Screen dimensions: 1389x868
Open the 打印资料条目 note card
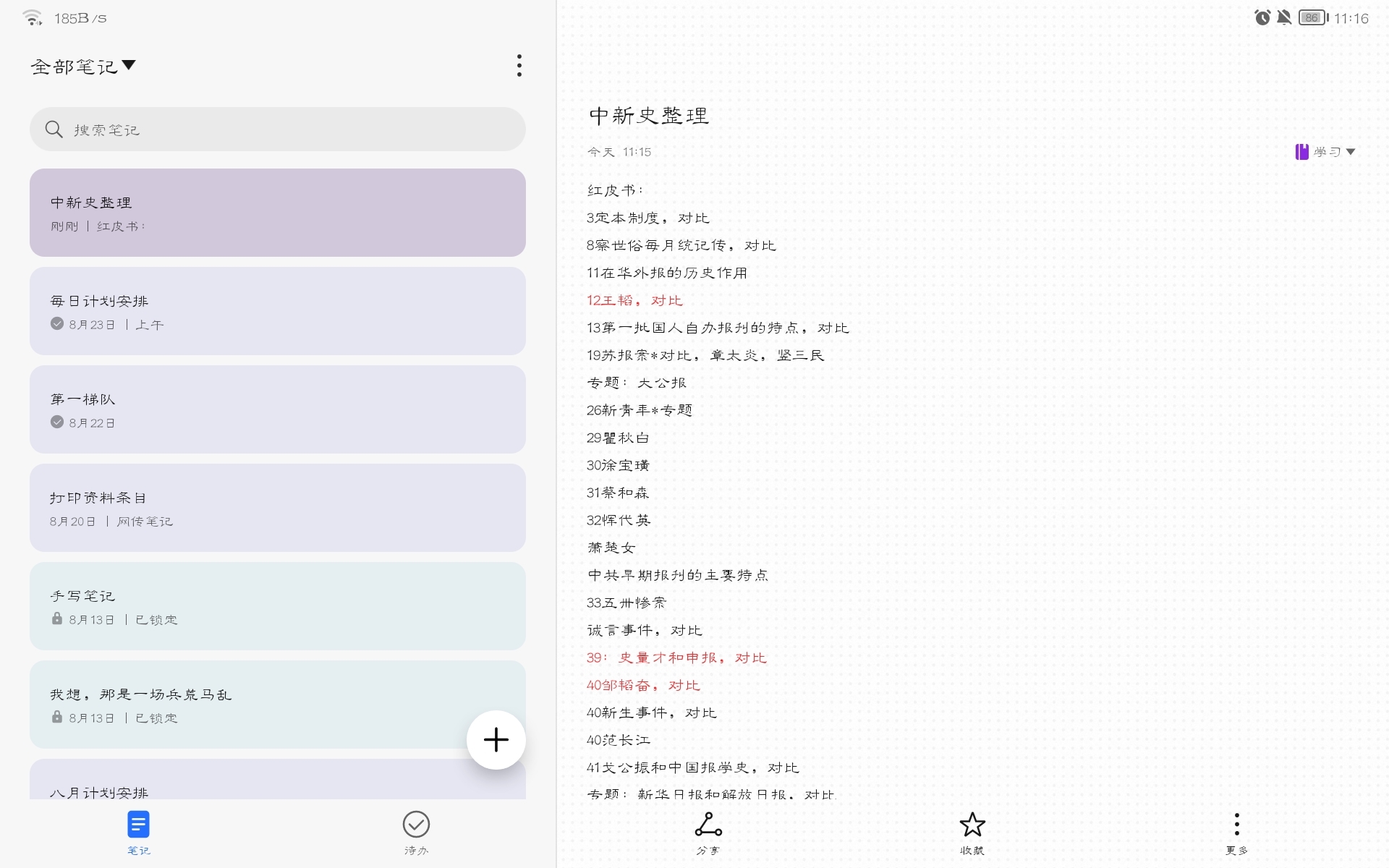[278, 508]
